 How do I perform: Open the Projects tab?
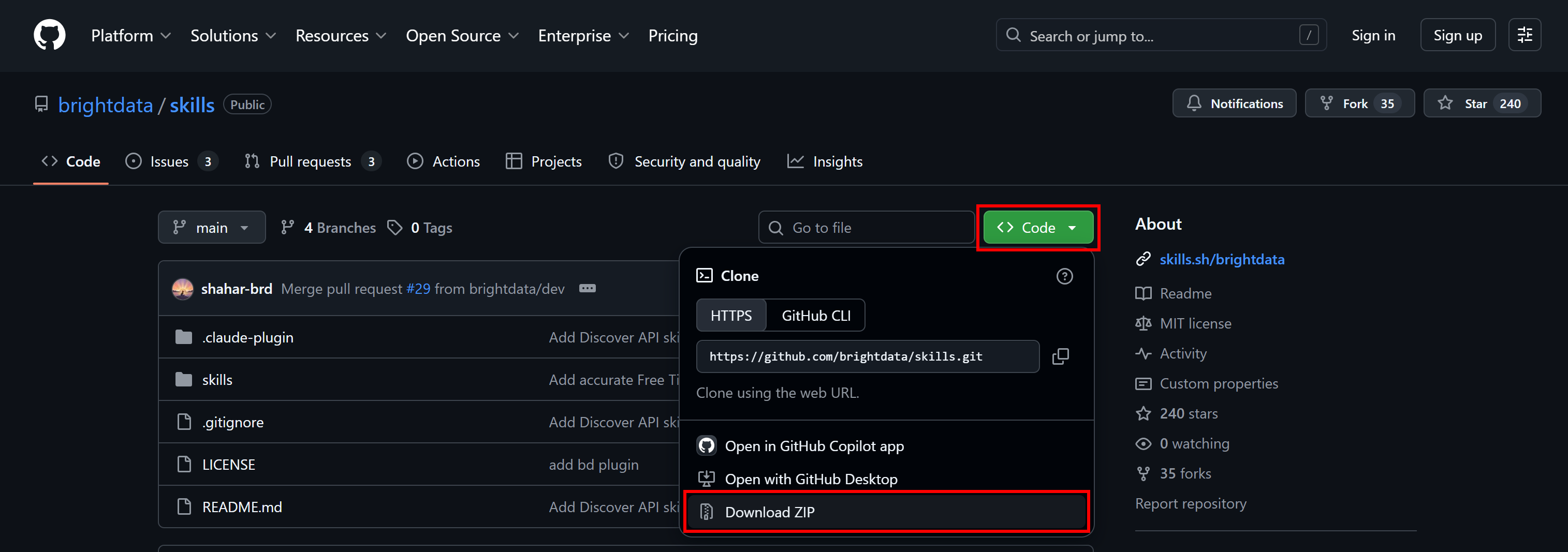coord(544,161)
